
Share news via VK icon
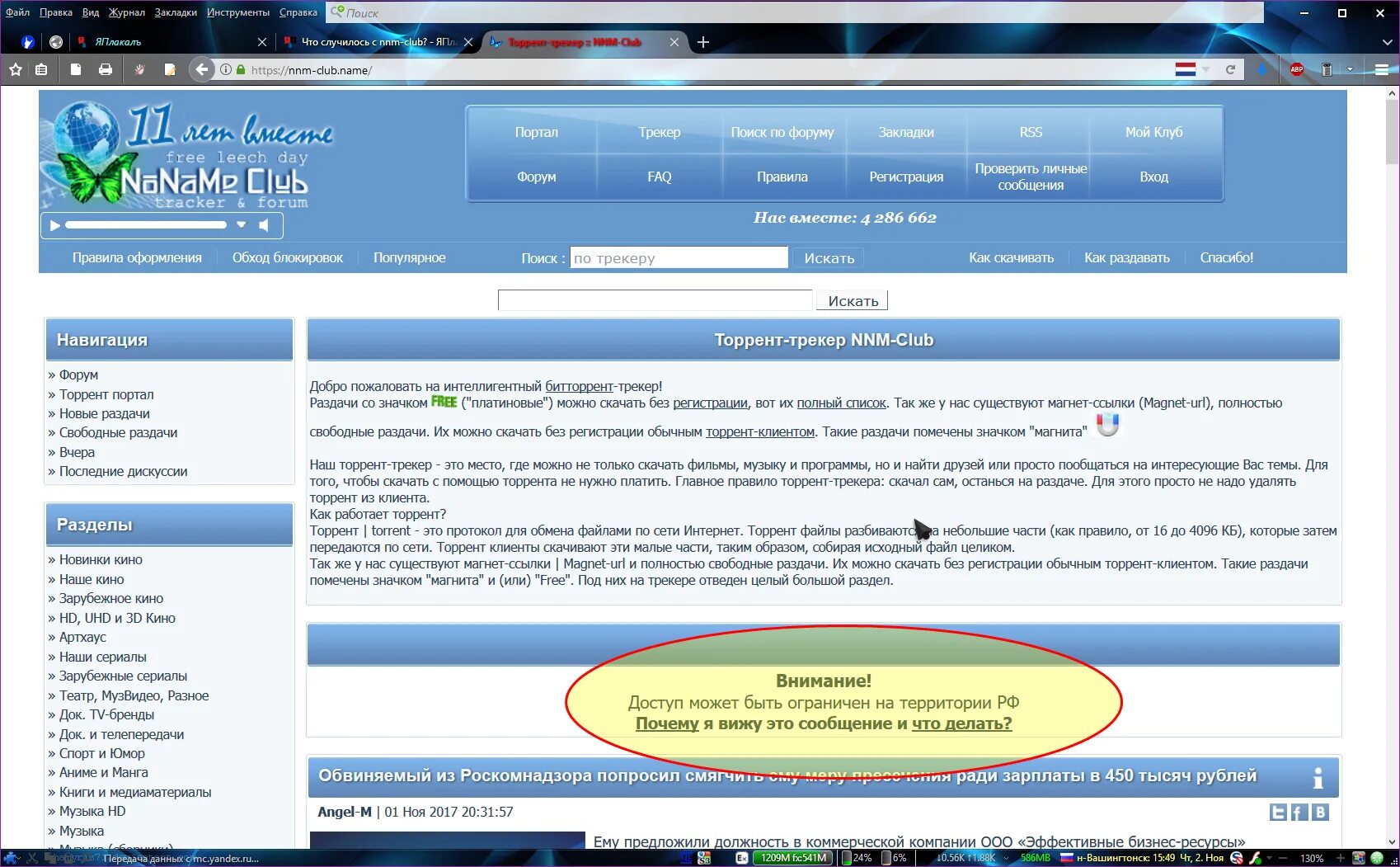tap(1320, 813)
